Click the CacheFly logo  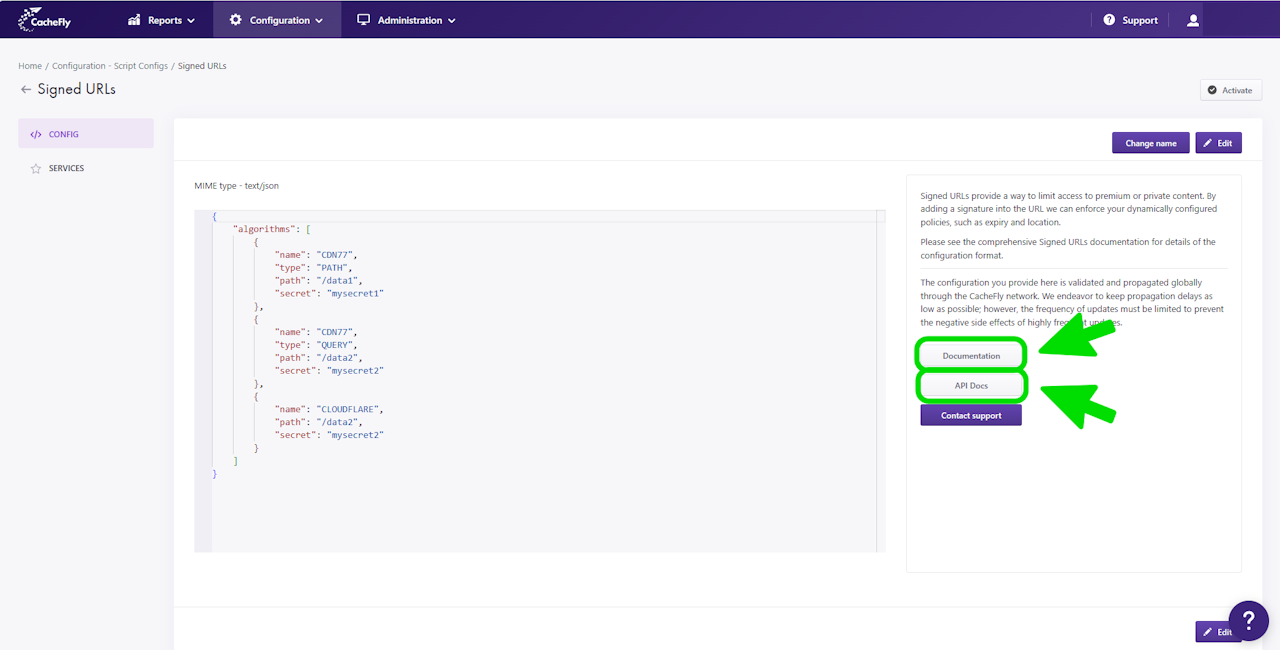(45, 20)
